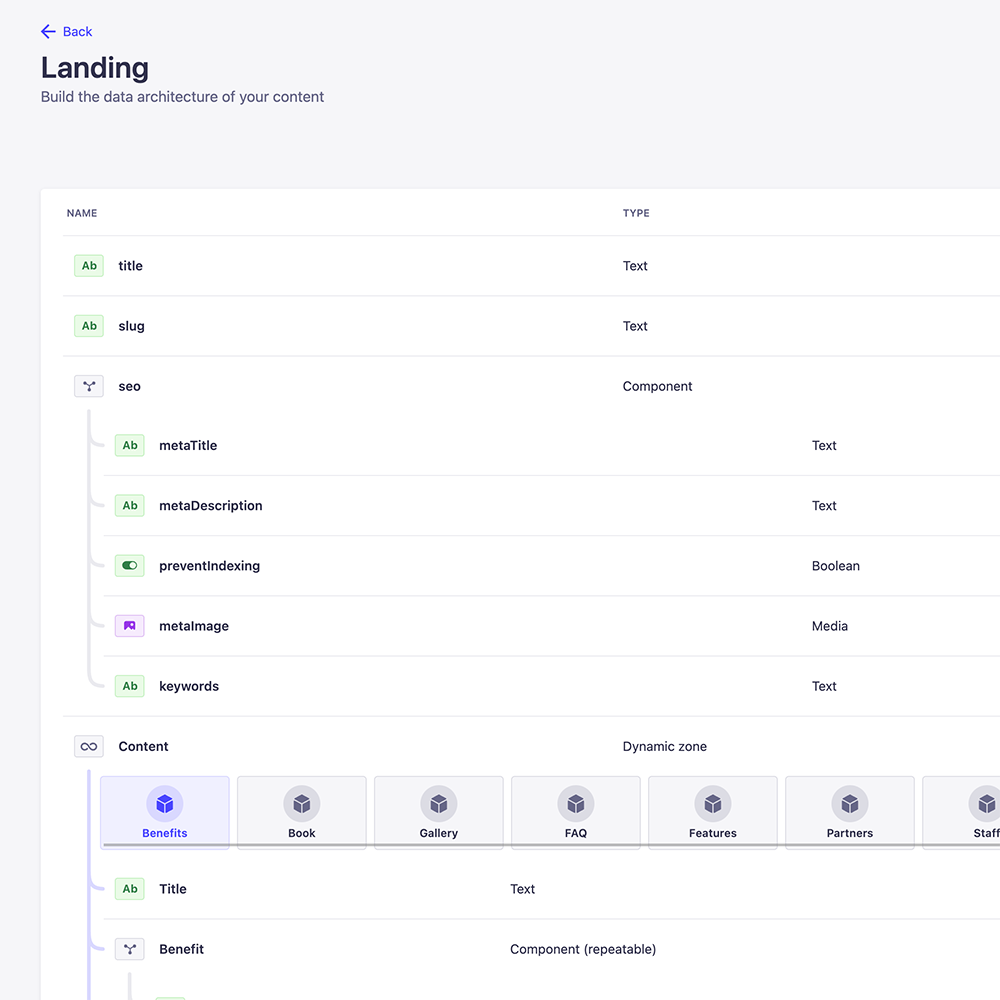Click the Content dynamic zone infinity icon
The width and height of the screenshot is (1000, 1000).
pyautogui.click(x=89, y=746)
